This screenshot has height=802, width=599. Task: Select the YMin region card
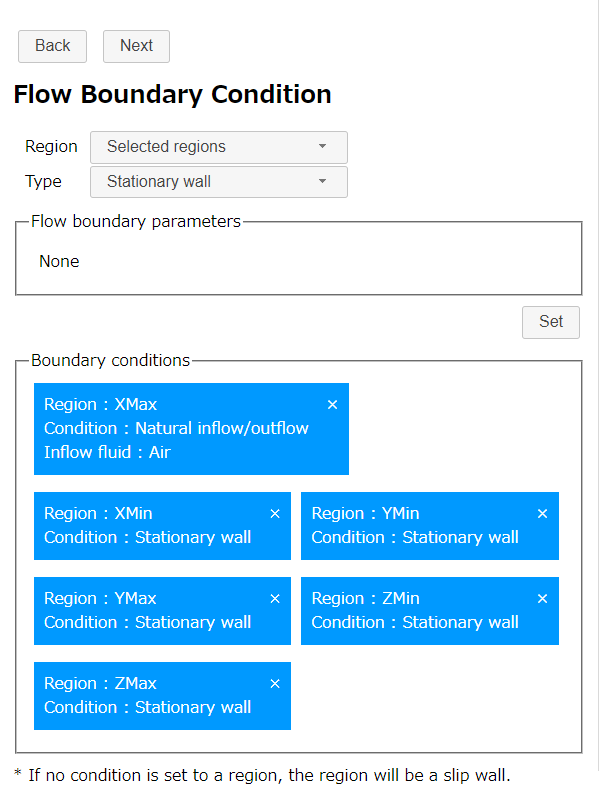(x=430, y=526)
